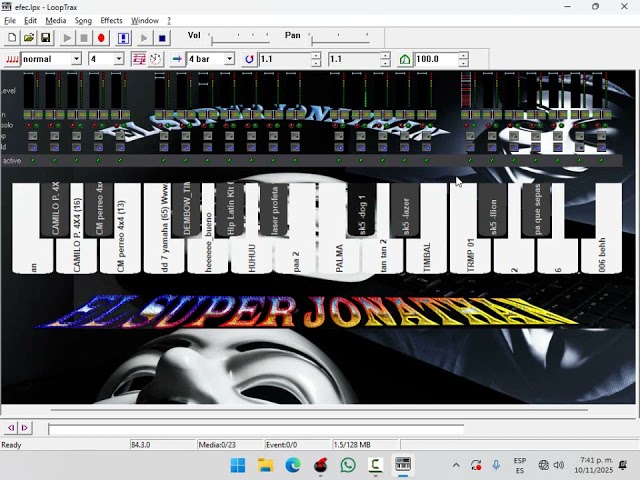Play the 'Hip Latin Kit' black key
Viewport: 640px width, 480px height.
[230, 209]
